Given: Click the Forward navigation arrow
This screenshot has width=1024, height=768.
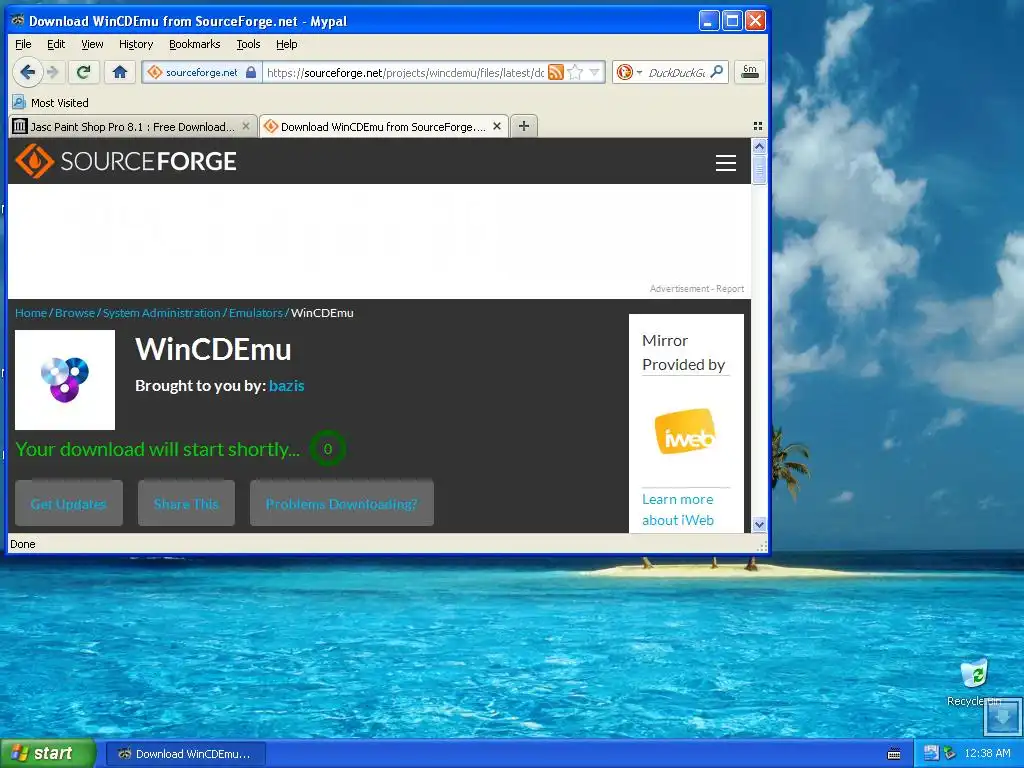Looking at the screenshot, I should (x=54, y=72).
